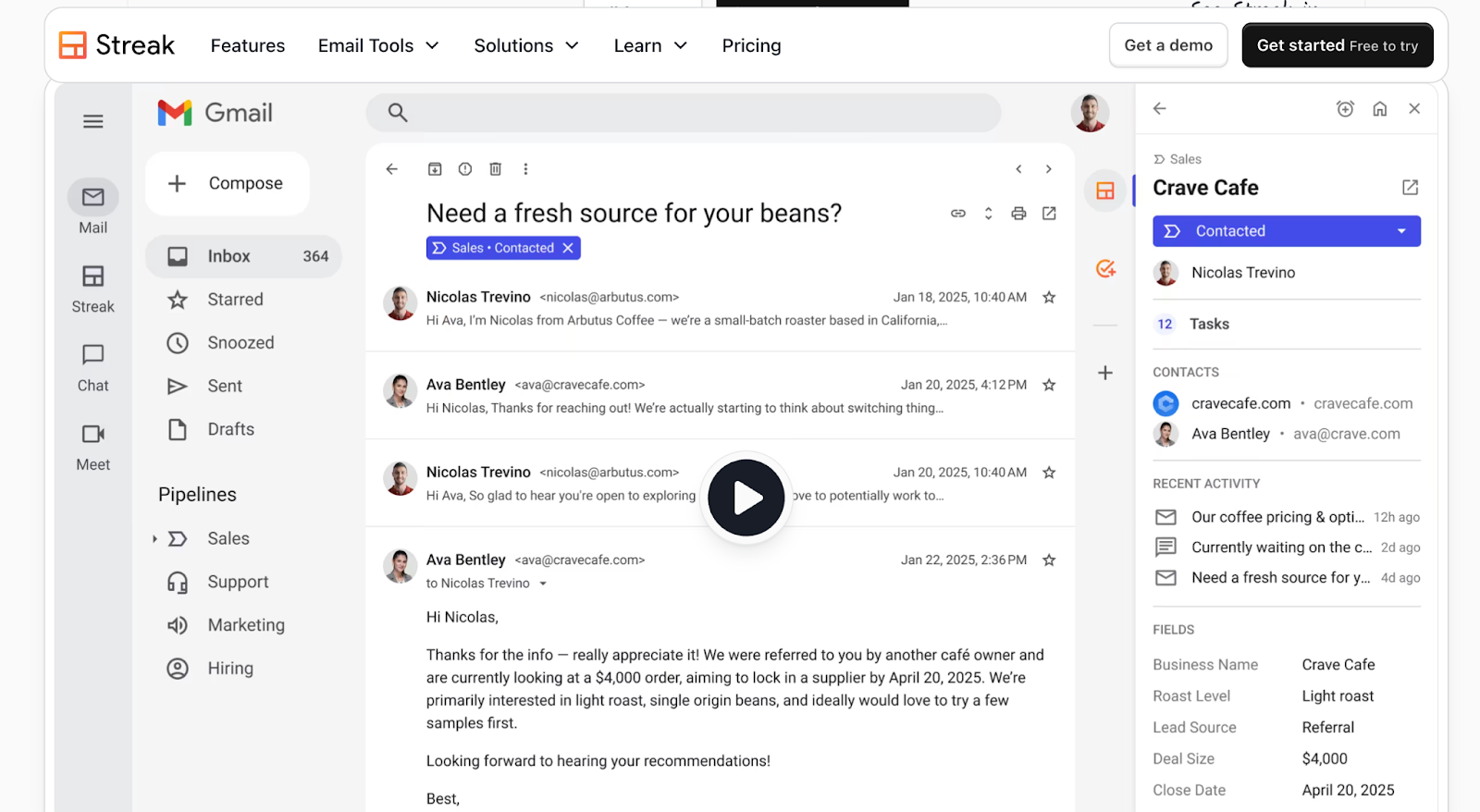Click the Streak logo in the header
The height and width of the screenshot is (812, 1480).
(x=117, y=44)
